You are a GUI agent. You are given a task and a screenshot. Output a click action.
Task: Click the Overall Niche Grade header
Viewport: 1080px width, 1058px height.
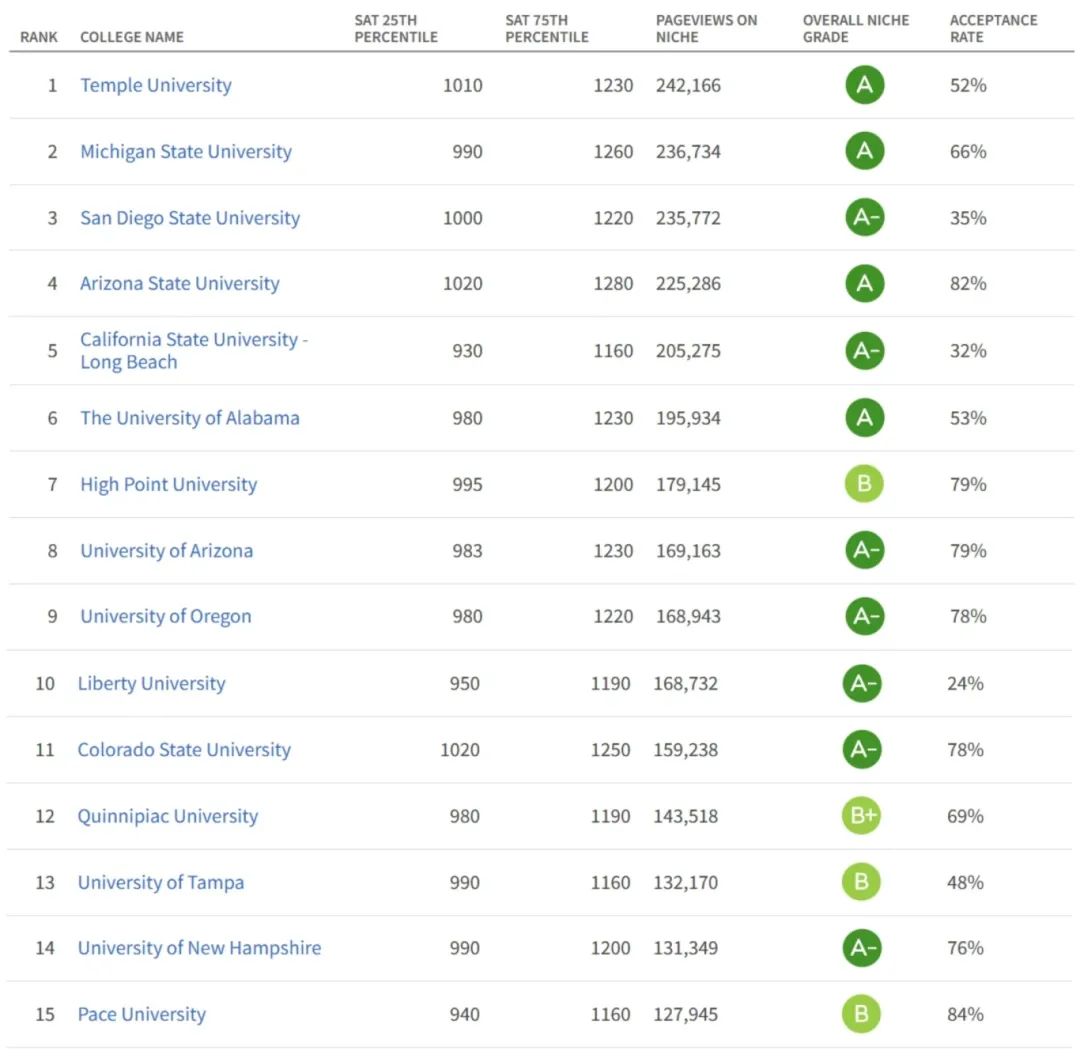[x=854, y=28]
